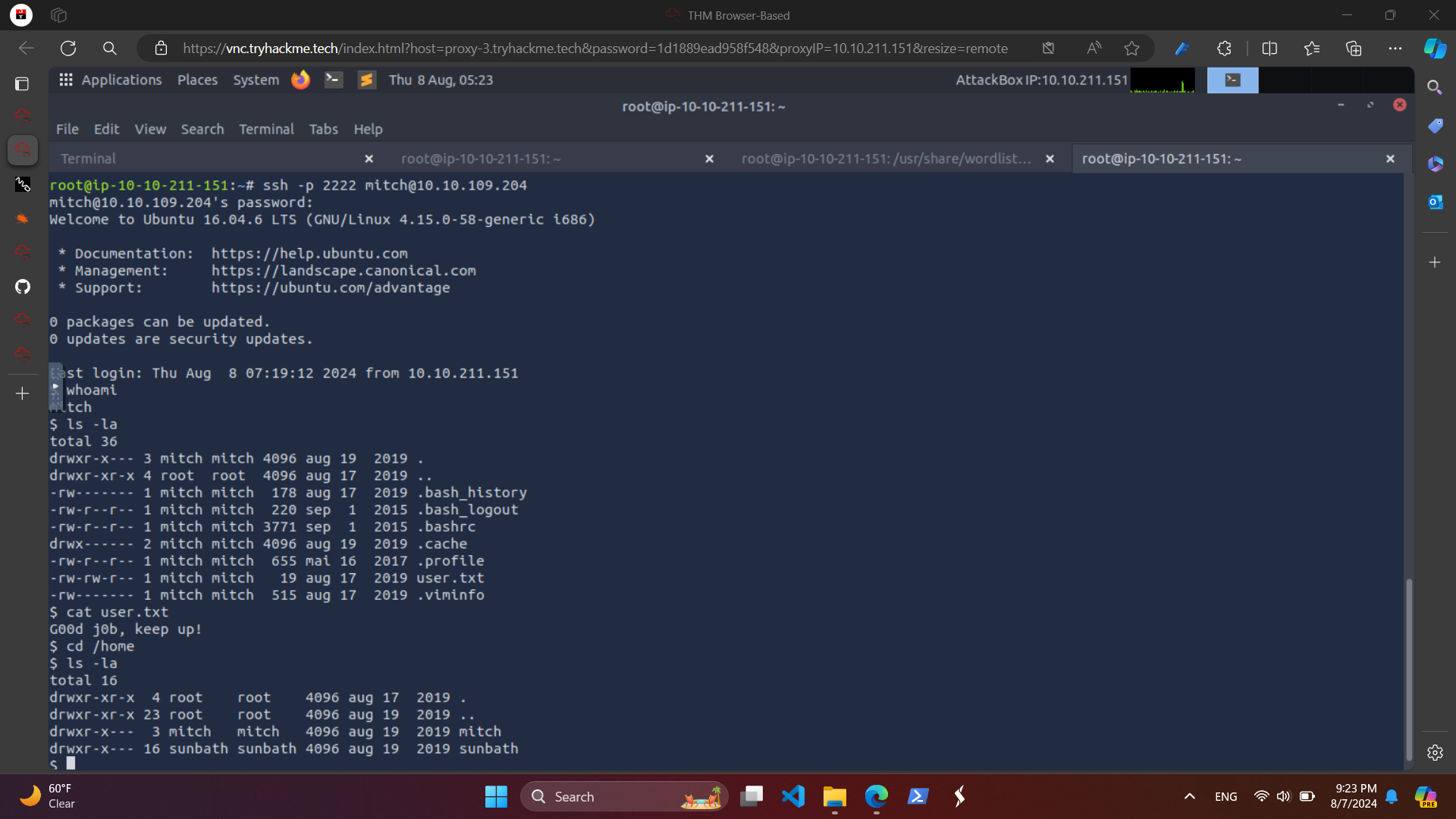The image size is (1456, 819).
Task: Click the AttackBox network monitor graph
Action: click(1162, 80)
